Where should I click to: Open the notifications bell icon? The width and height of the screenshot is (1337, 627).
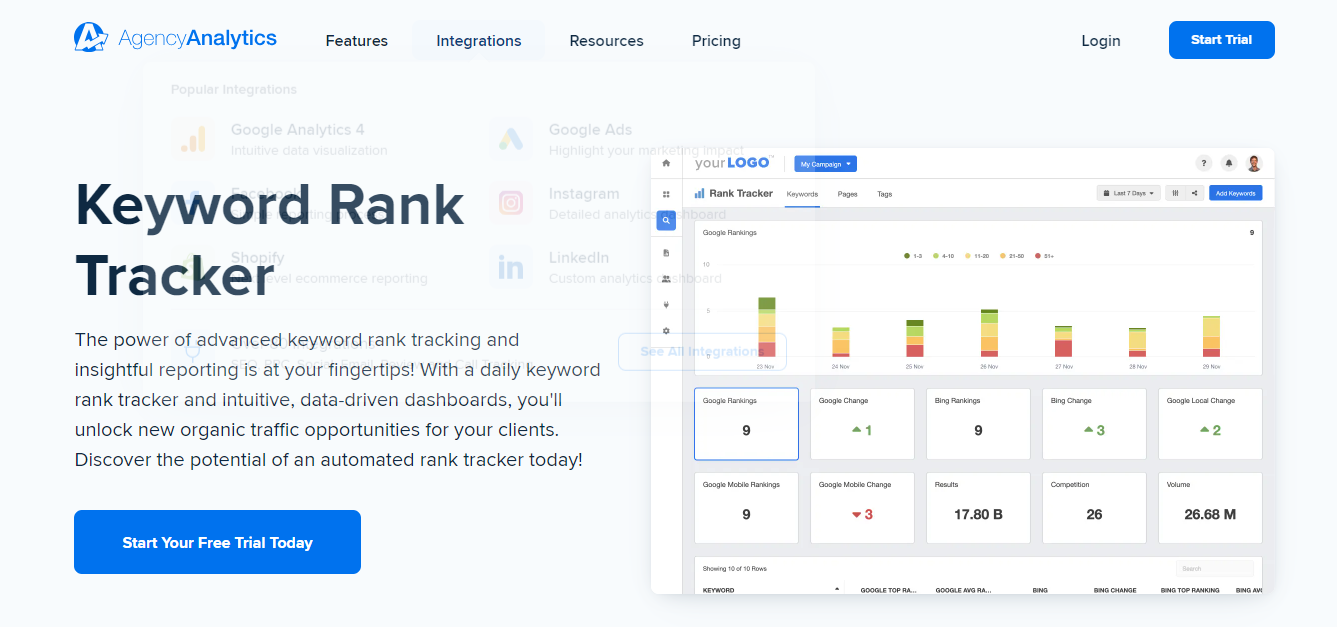(1229, 163)
